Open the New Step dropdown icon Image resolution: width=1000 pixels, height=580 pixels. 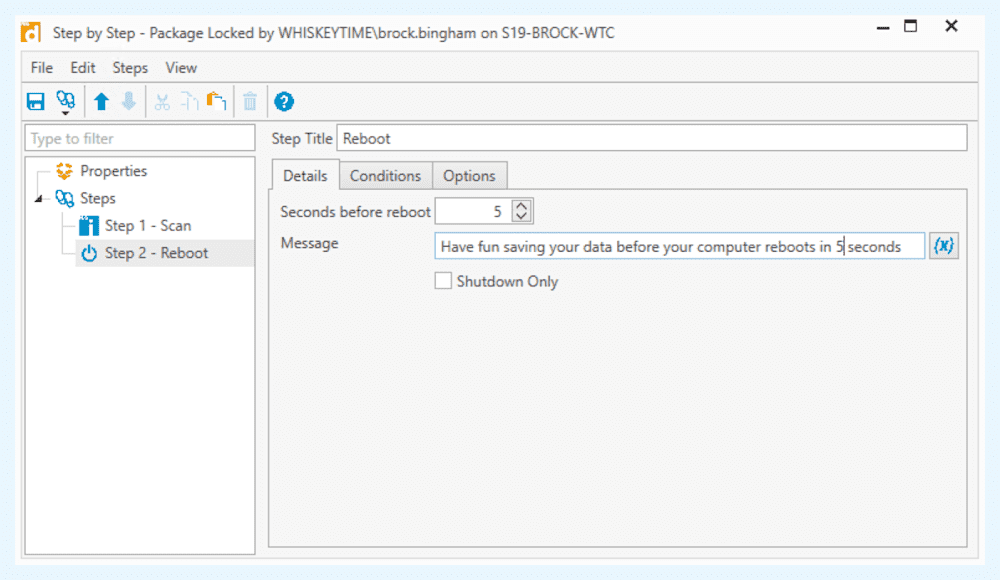tap(66, 102)
